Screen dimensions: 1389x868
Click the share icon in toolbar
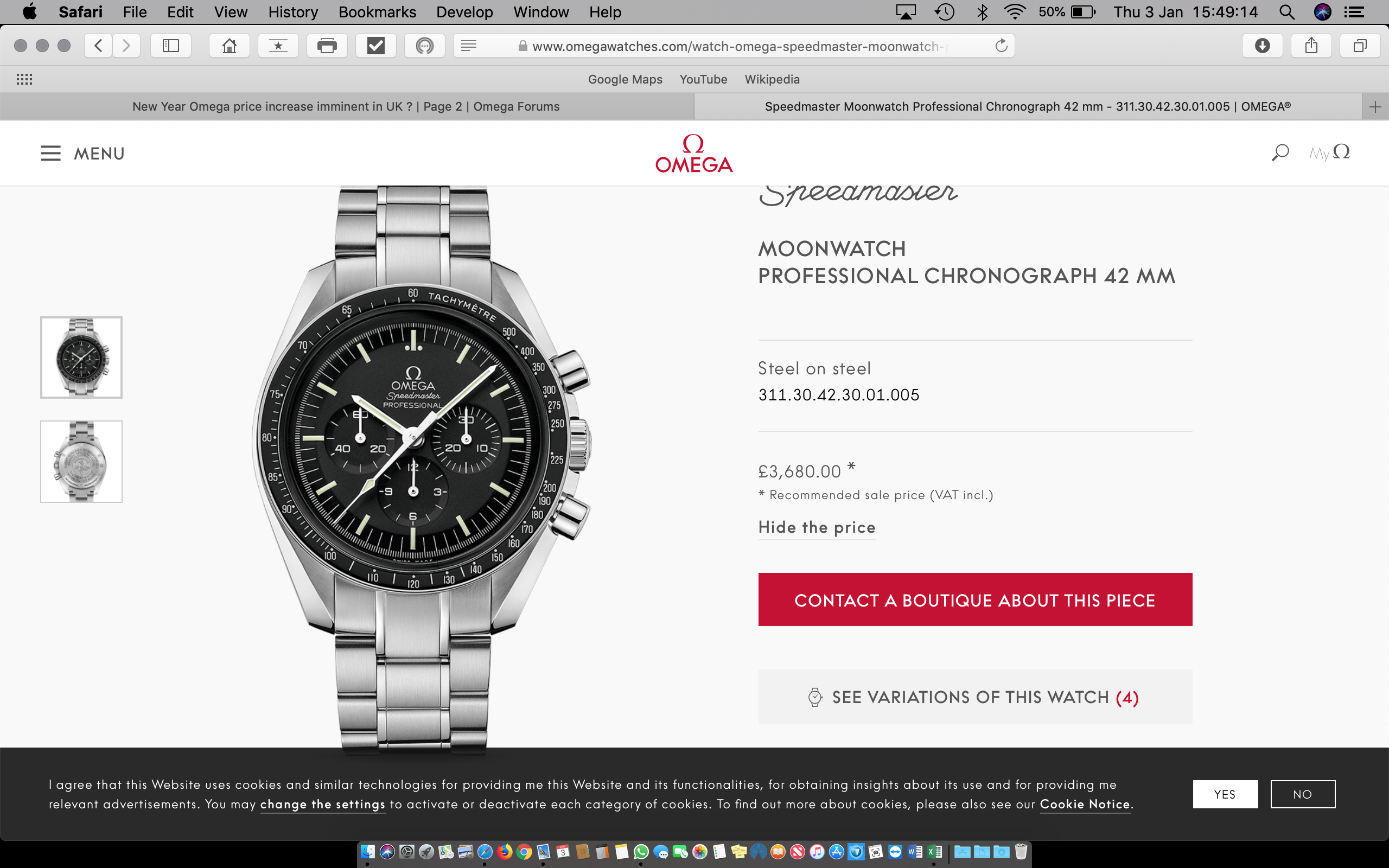(x=1311, y=46)
